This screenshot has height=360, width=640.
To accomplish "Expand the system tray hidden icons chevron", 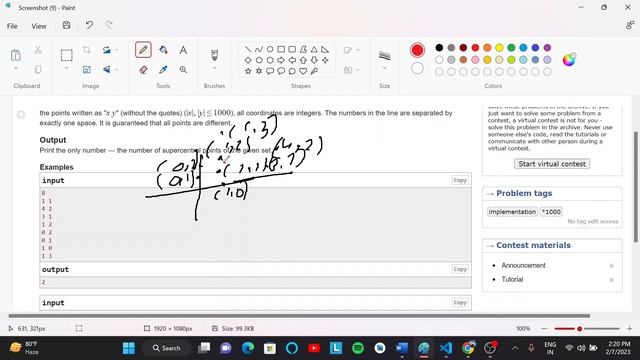I will tap(515, 348).
